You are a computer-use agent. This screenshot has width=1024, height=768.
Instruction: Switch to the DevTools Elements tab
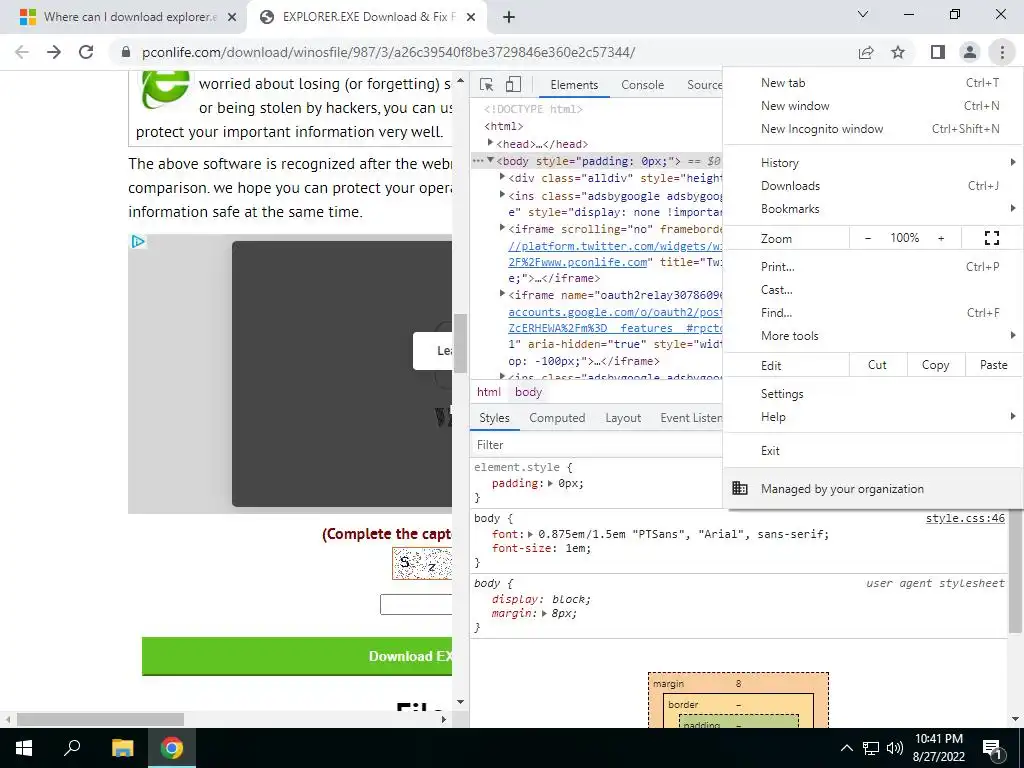(x=574, y=85)
